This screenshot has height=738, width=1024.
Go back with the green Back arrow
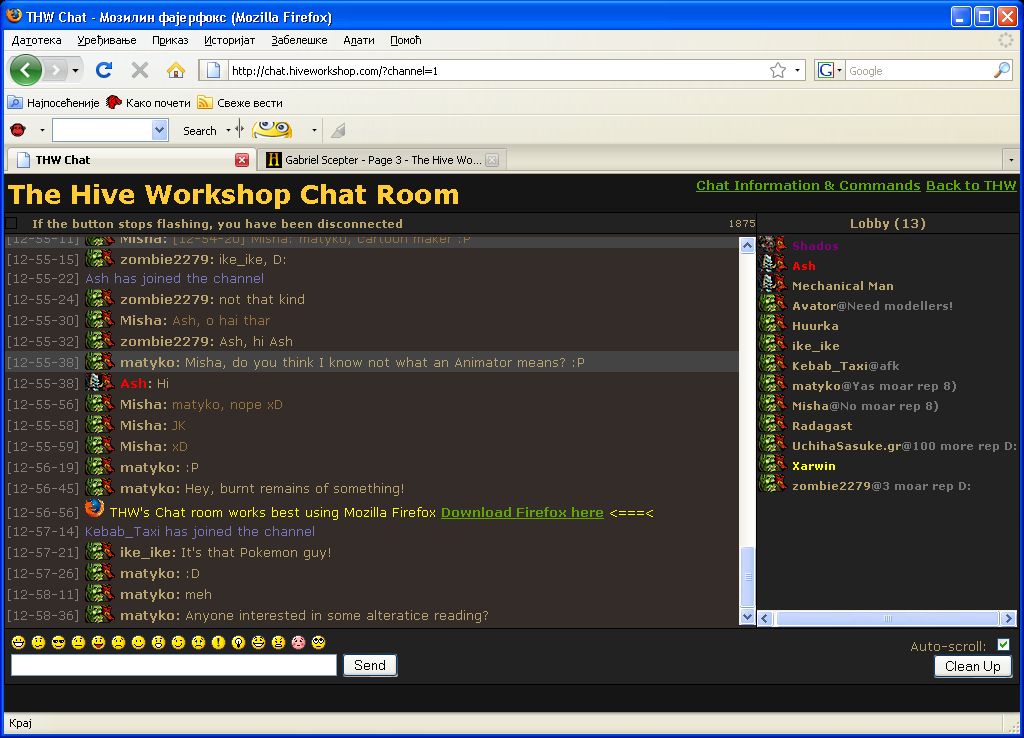(x=25, y=71)
